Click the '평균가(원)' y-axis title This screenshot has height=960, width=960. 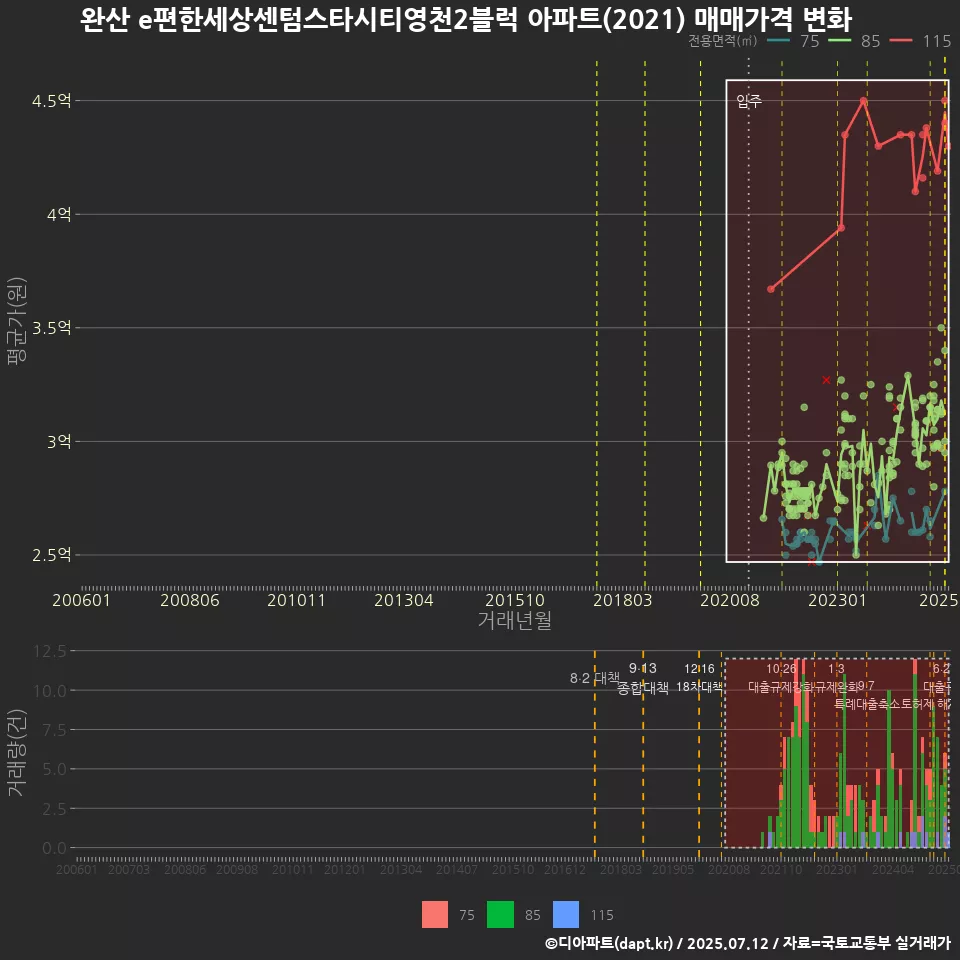point(17,321)
